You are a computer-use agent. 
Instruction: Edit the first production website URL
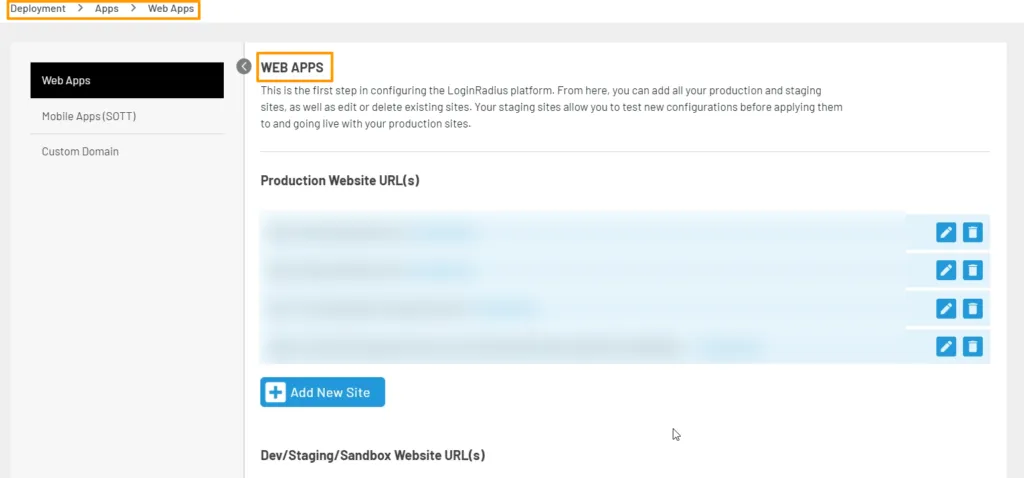tap(946, 232)
